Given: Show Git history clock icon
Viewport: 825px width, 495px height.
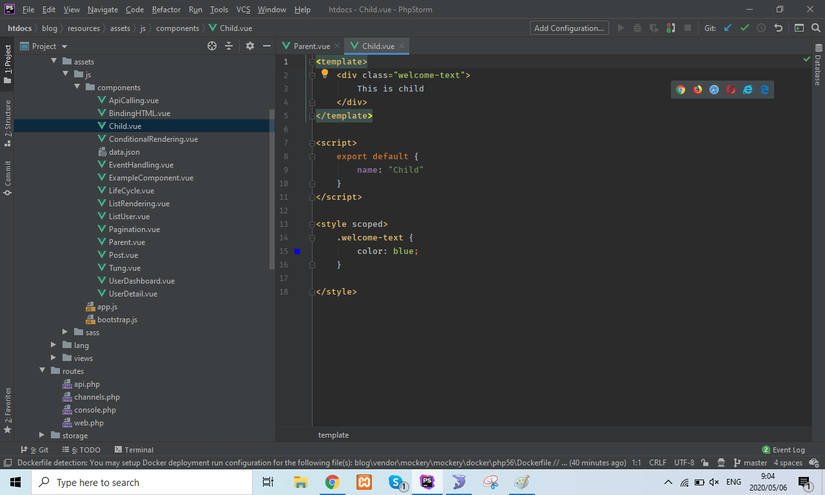Looking at the screenshot, I should coord(761,28).
